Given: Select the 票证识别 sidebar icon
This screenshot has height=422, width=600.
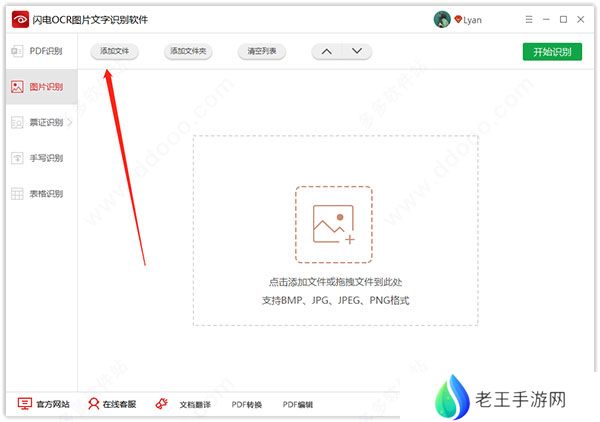Looking at the screenshot, I should click(17, 122).
